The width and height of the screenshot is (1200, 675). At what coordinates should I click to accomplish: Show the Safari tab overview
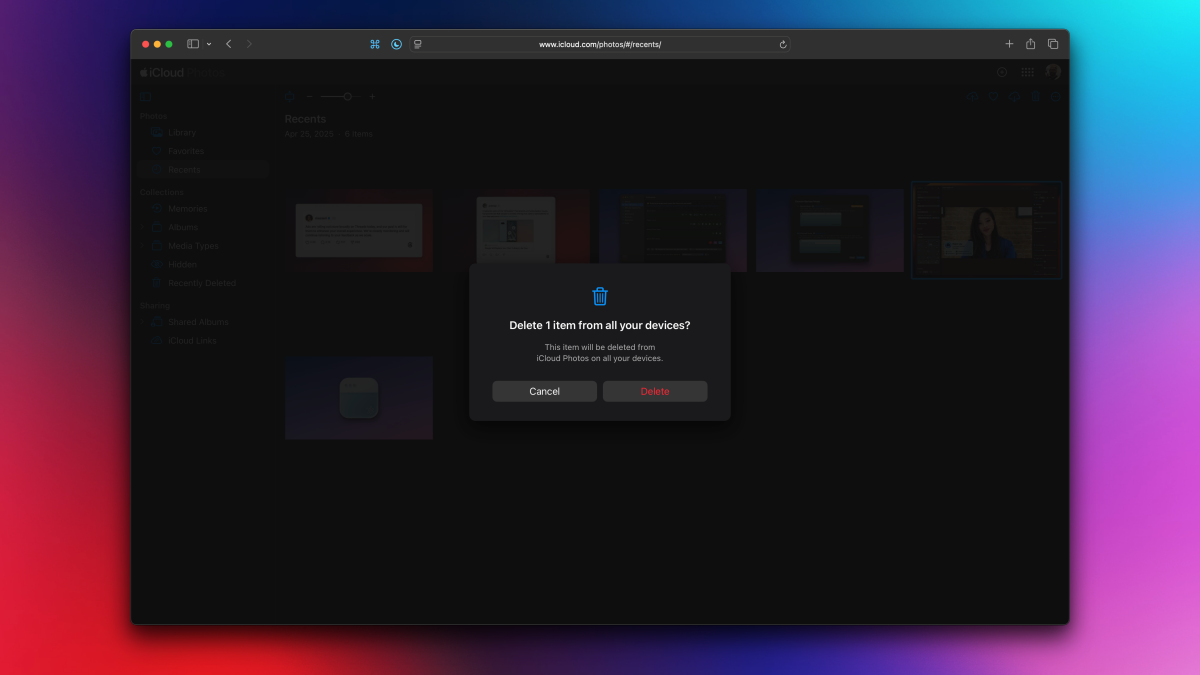click(x=1053, y=44)
